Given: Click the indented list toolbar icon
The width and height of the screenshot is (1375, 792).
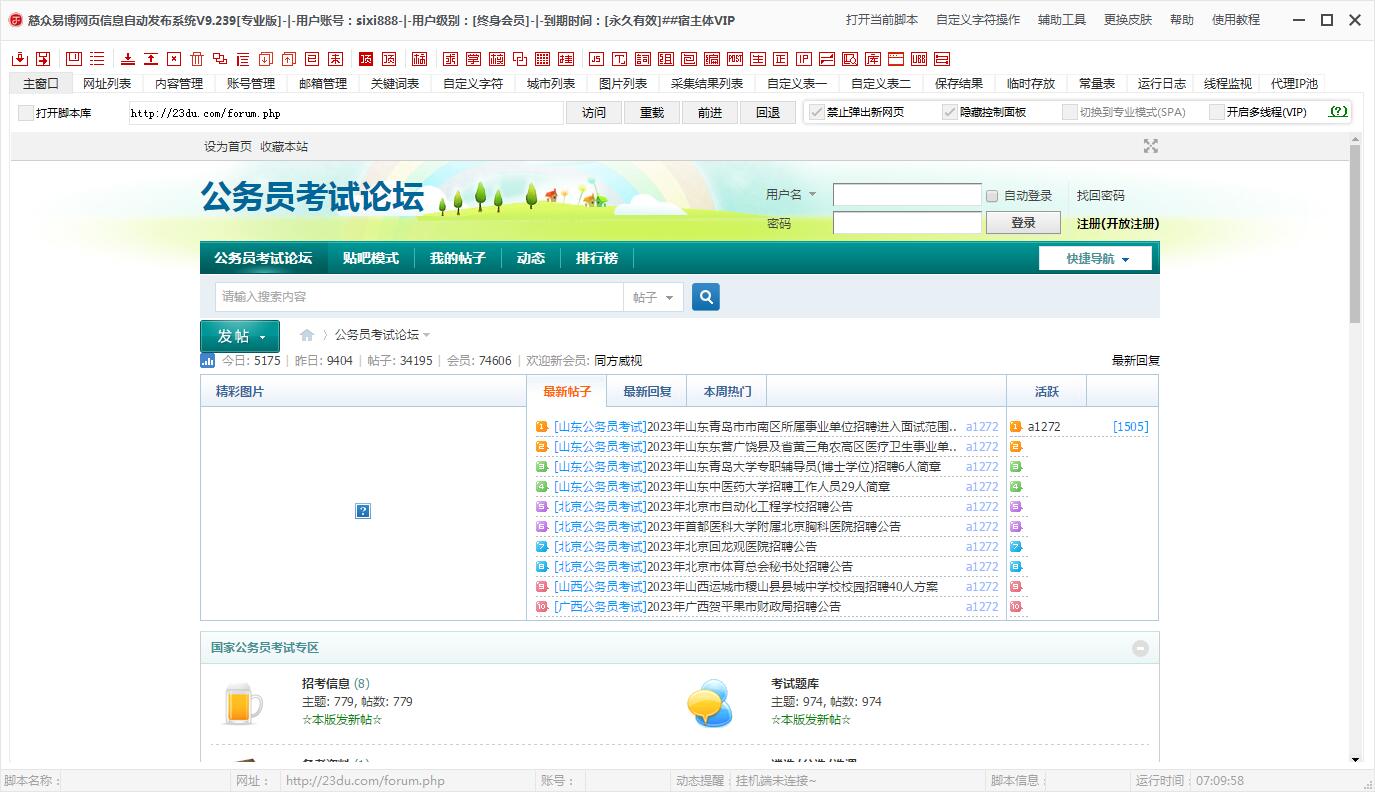Looking at the screenshot, I should coord(242,59).
